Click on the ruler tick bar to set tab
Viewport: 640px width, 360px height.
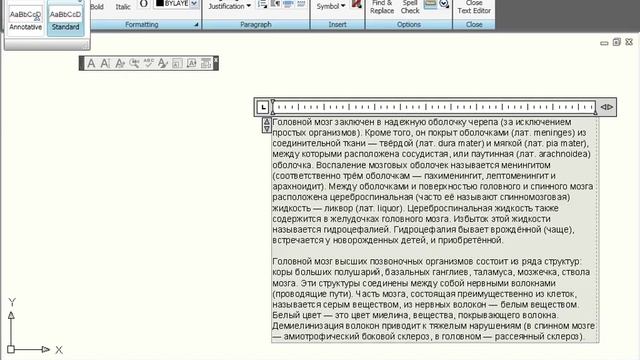(434, 107)
